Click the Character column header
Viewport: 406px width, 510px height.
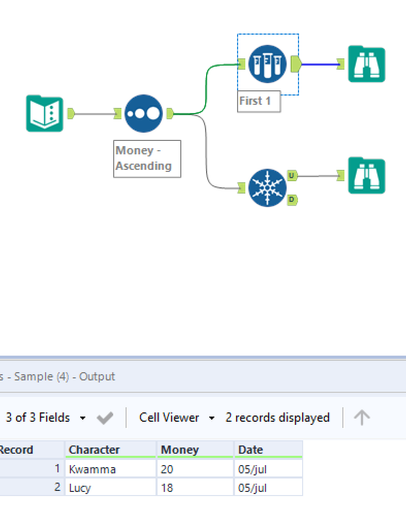coord(110,450)
